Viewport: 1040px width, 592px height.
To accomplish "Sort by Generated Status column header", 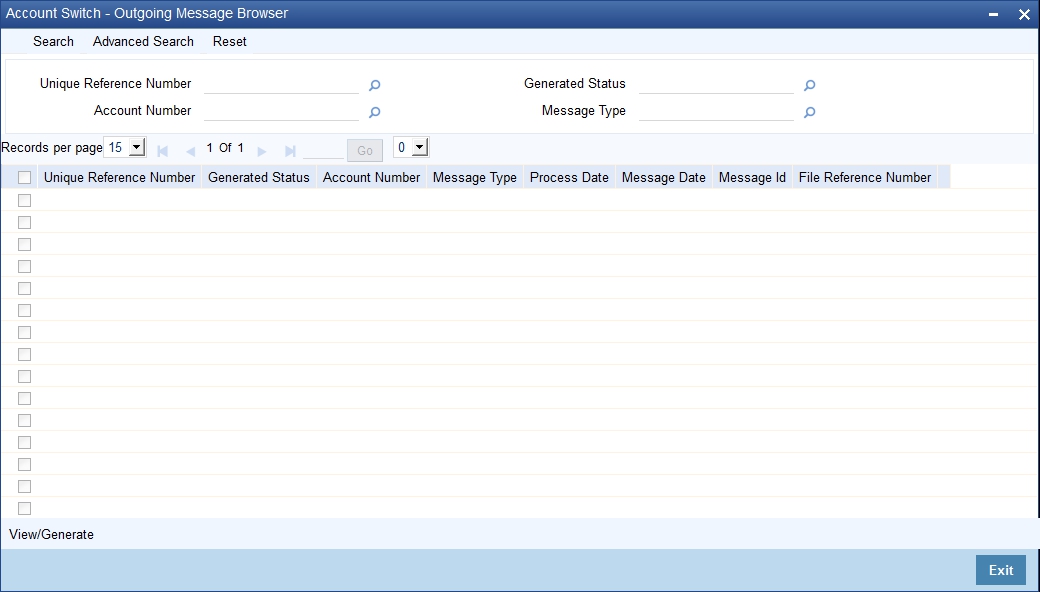I will pyautogui.click(x=259, y=177).
